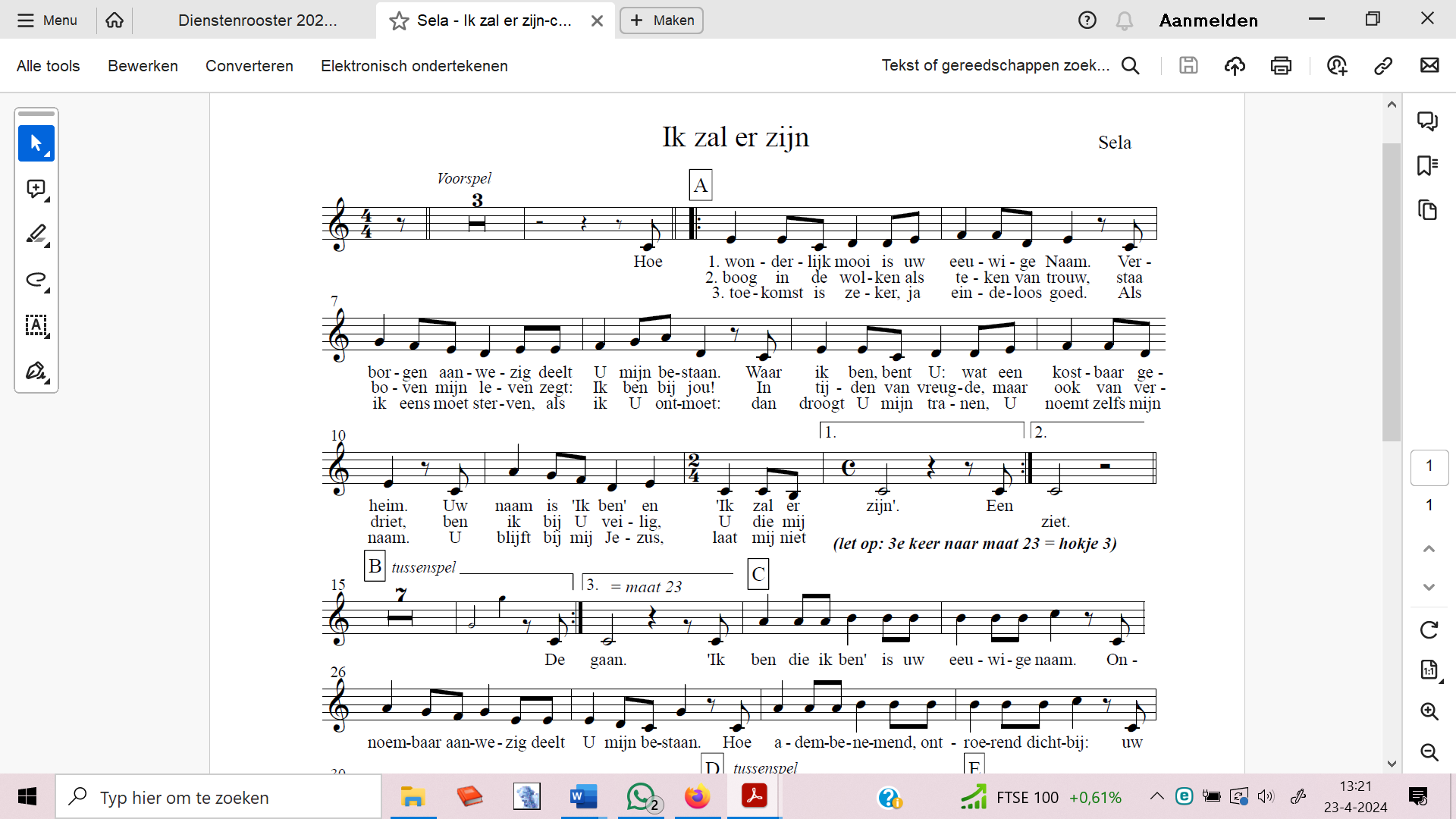Click the composer name Sela

1115,143
